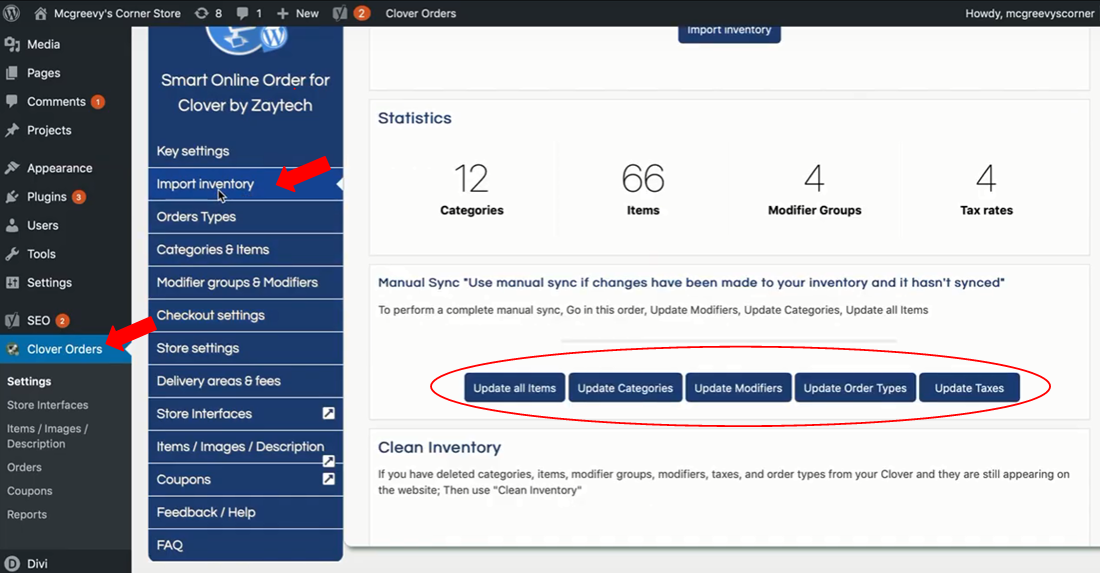The width and height of the screenshot is (1100, 573).
Task: Open Key settings in plugin menu
Action: click(246, 151)
